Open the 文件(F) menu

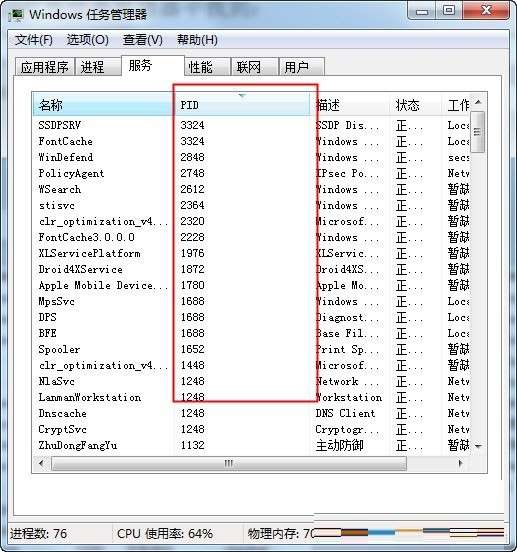pyautogui.click(x=33, y=40)
